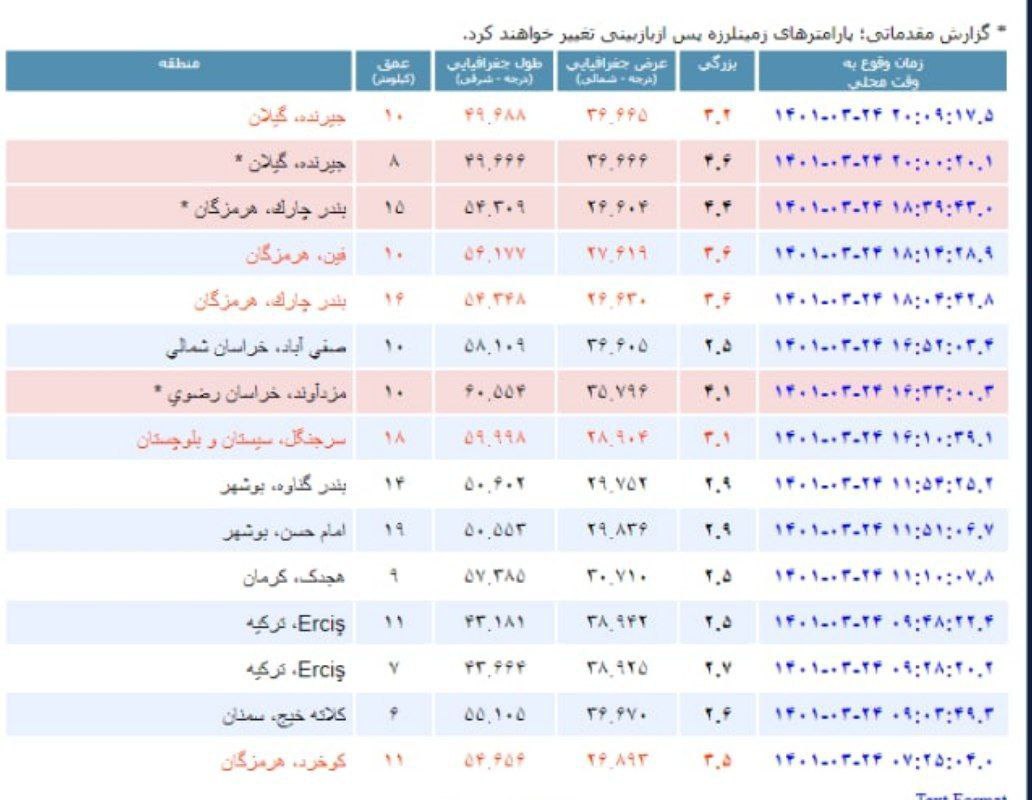Open the event at ۱۶:۵۲:۰۳.۴
Image resolution: width=1032 pixels, height=800 pixels.
[883, 346]
